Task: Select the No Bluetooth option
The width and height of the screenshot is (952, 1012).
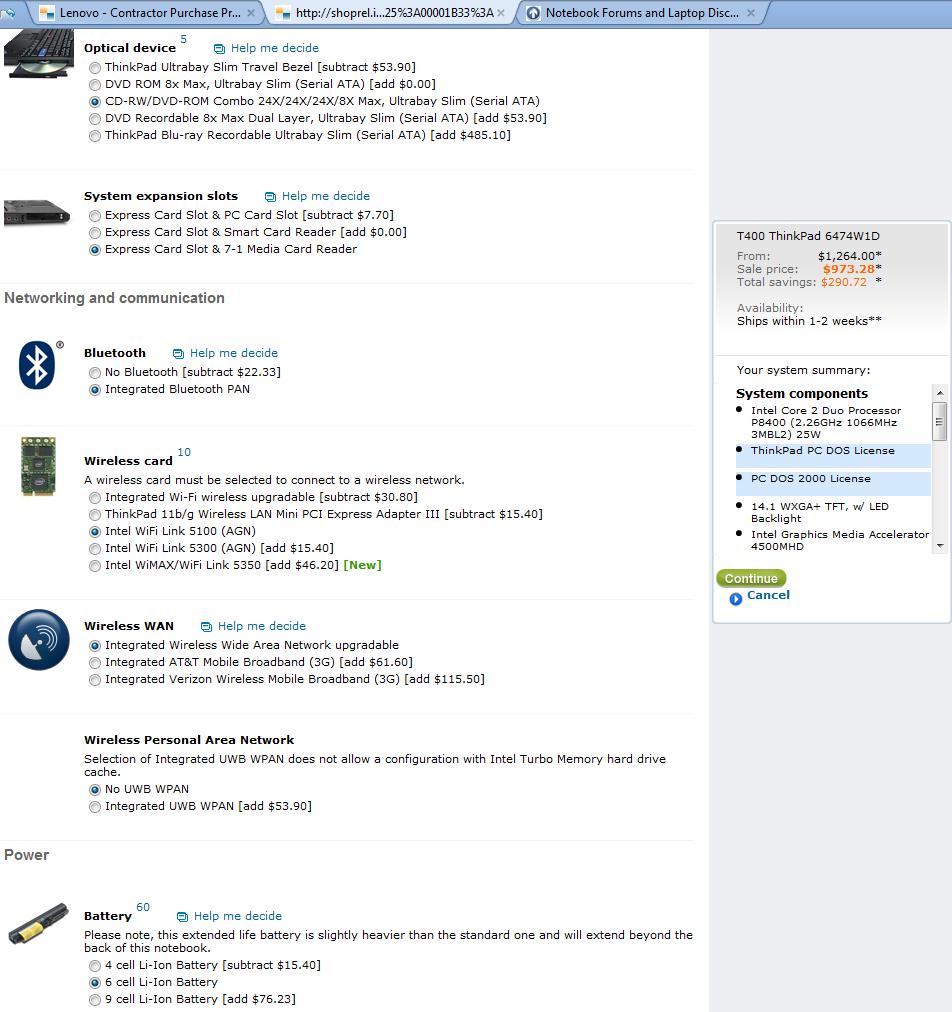Action: (95, 372)
